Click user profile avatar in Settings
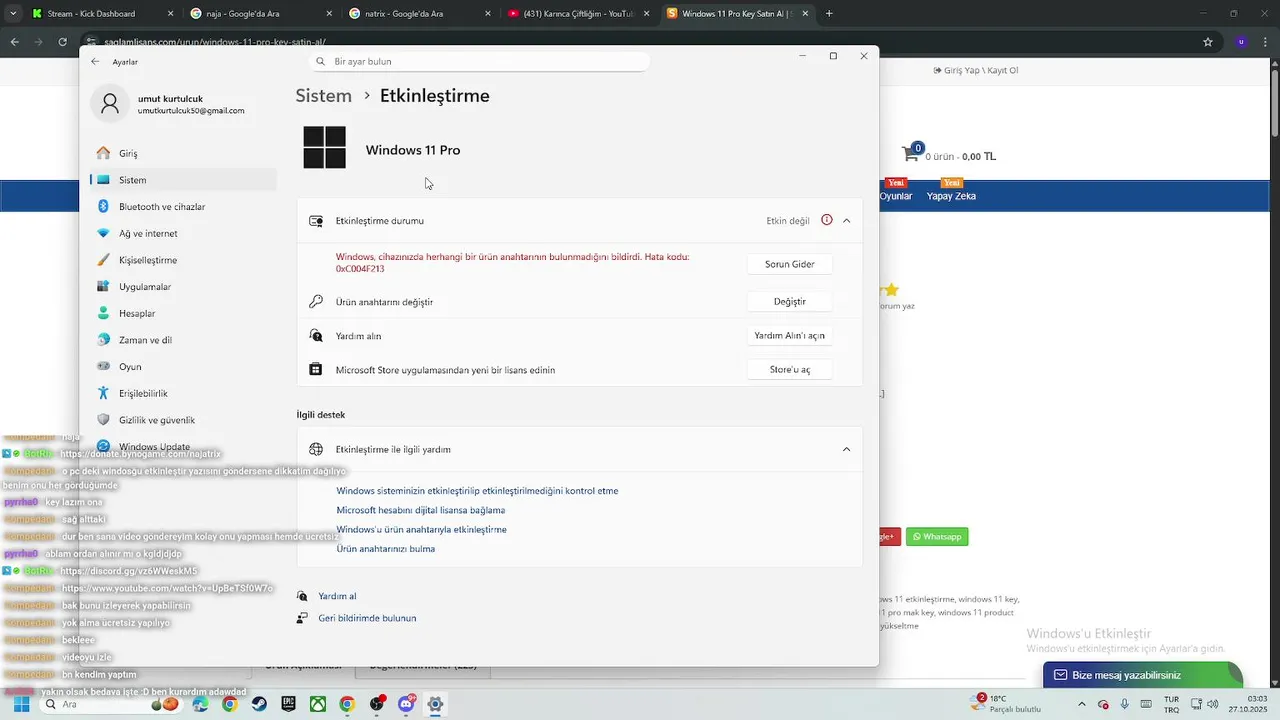The image size is (1280, 720). click(110, 103)
